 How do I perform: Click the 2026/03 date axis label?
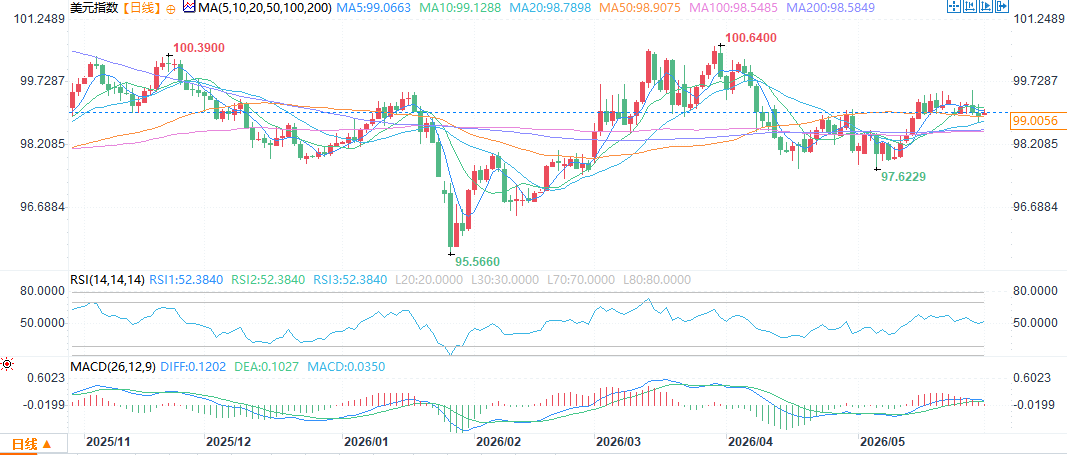(617, 441)
